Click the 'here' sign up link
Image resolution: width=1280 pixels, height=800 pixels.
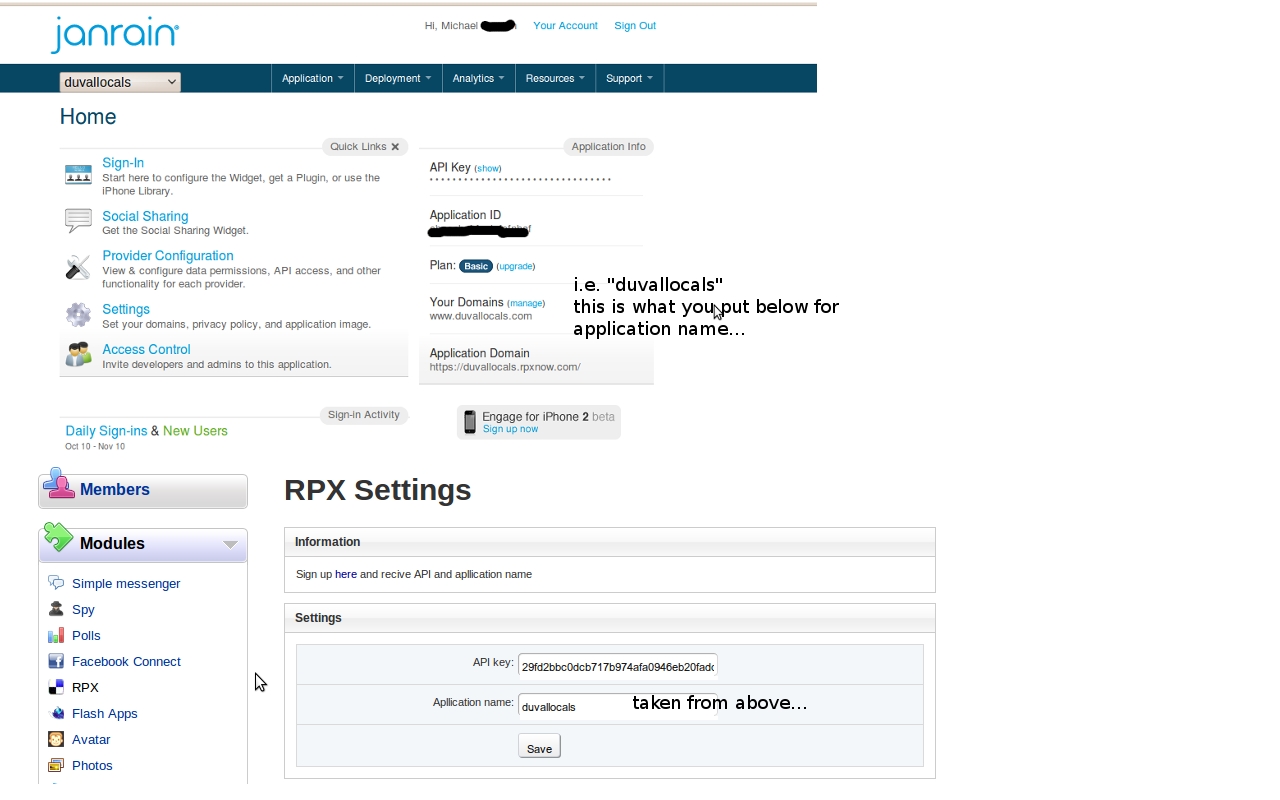point(346,574)
